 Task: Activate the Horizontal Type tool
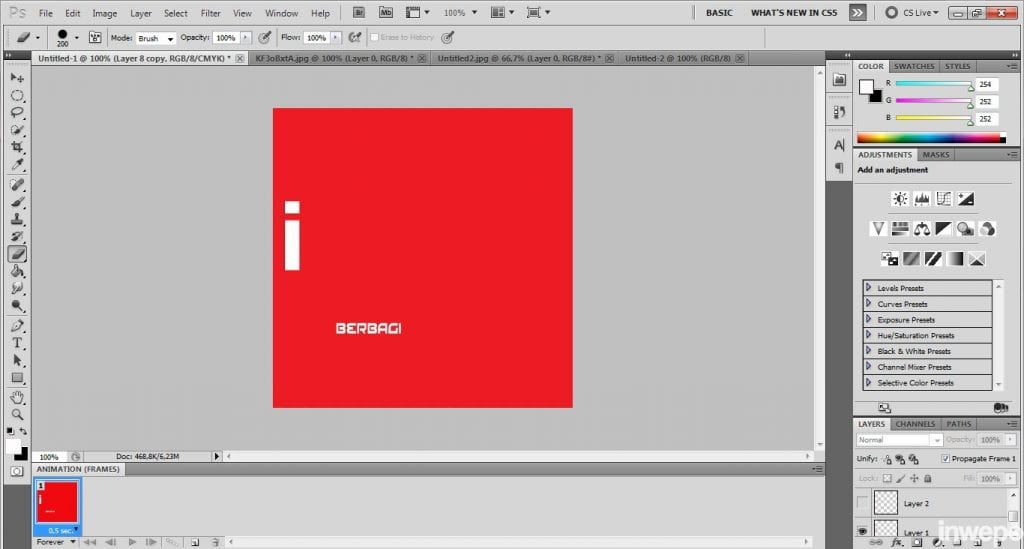coord(17,343)
